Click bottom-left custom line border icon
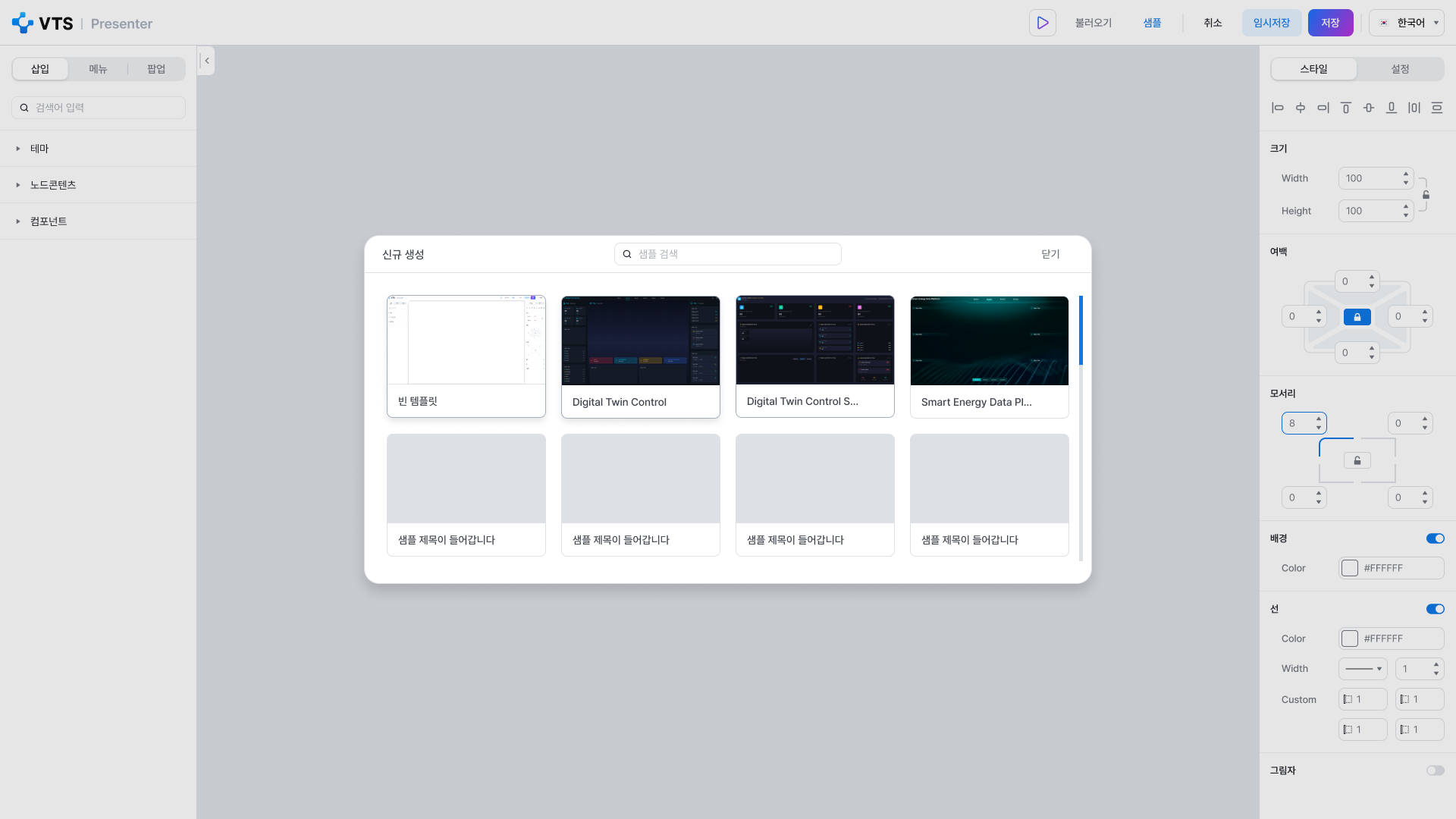Screen dimensions: 1456x819 click(x=1348, y=730)
